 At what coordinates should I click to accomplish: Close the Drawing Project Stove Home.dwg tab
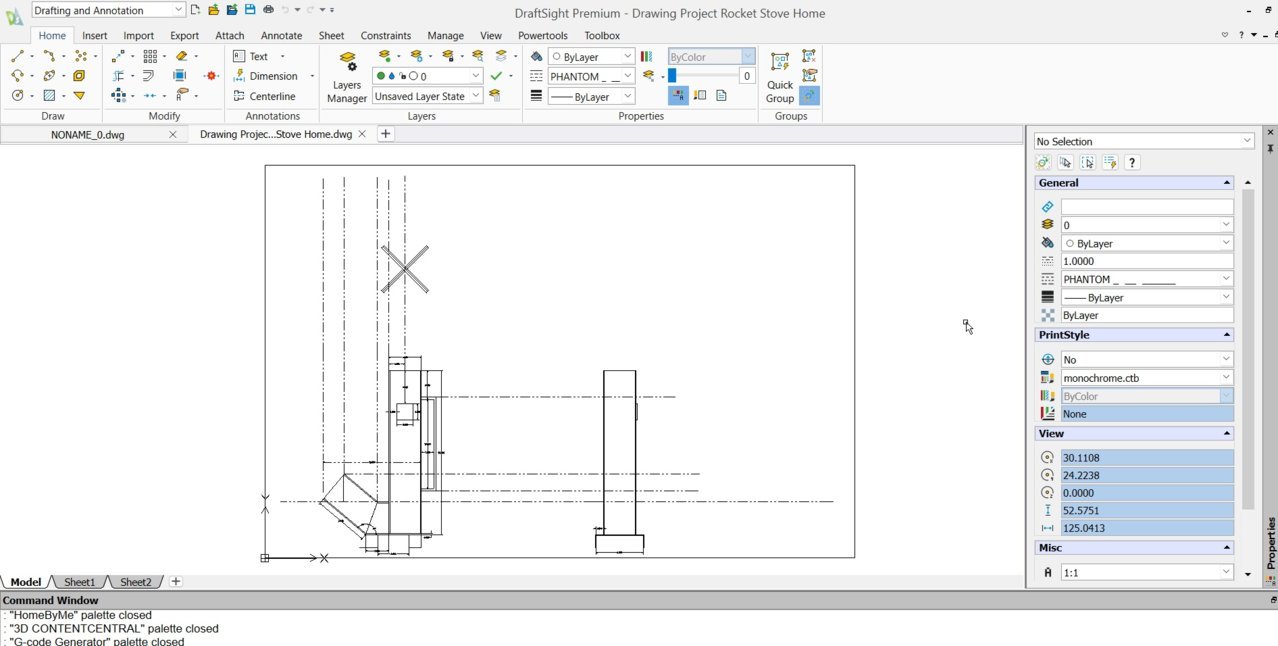362,134
